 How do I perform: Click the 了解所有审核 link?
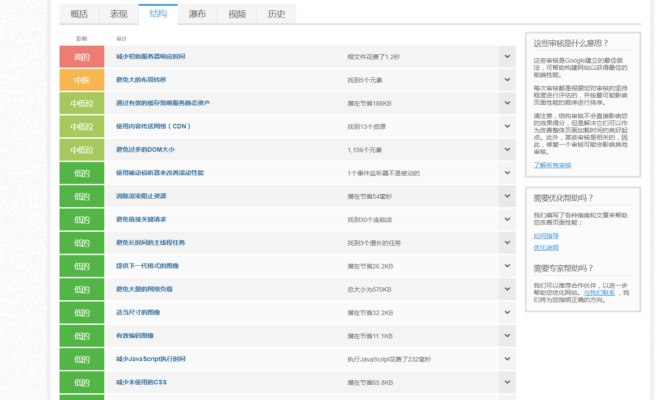pos(553,165)
